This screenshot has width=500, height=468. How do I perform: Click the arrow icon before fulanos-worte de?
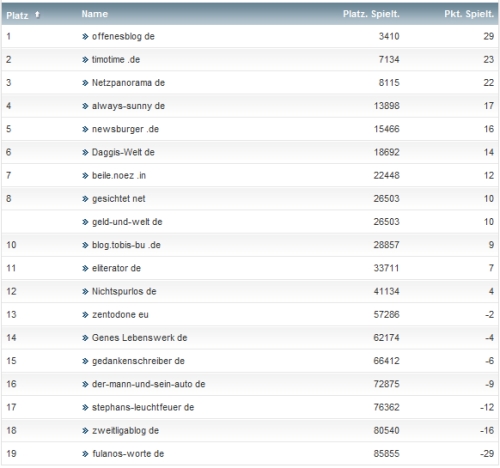click(x=85, y=454)
